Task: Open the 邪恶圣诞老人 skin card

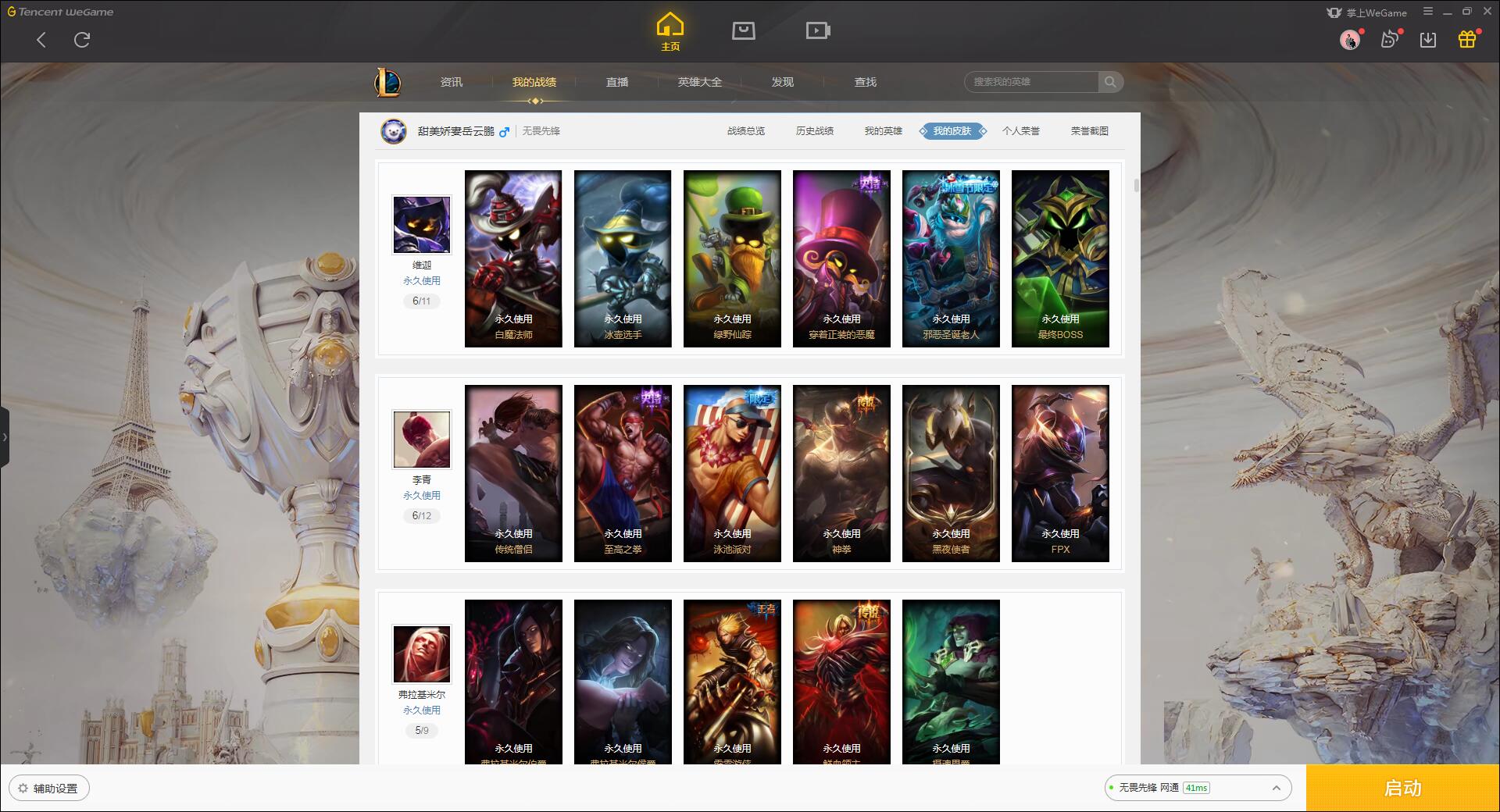Action: (x=951, y=258)
